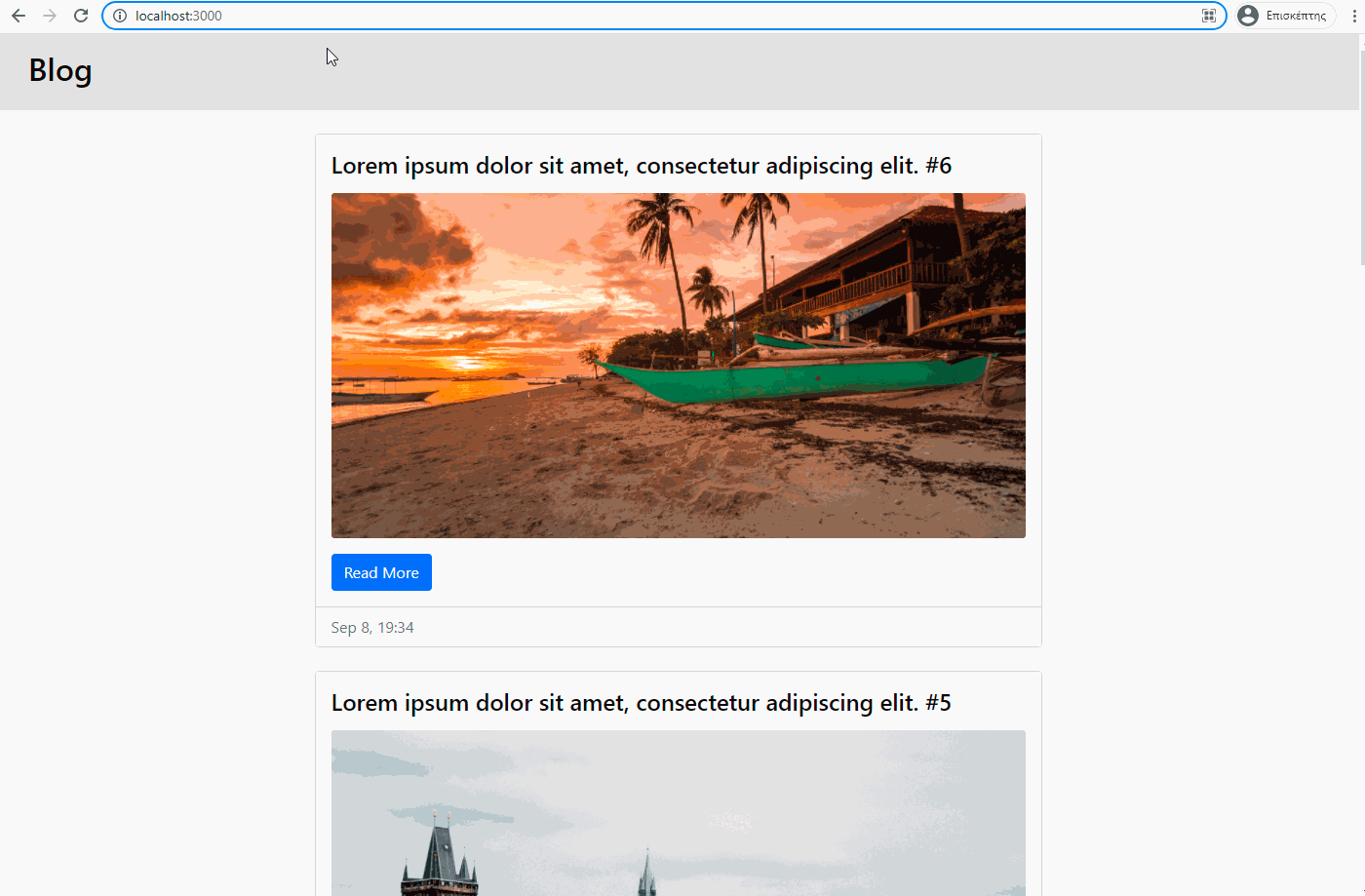Click the beach sunset post image

pyautogui.click(x=679, y=366)
